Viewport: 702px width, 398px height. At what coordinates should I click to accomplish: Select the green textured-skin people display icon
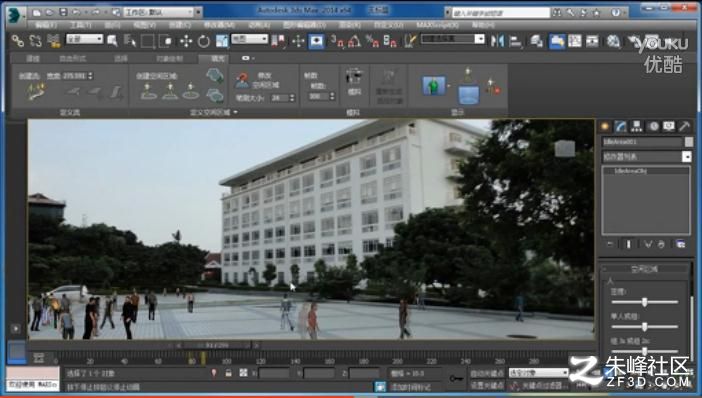click(x=433, y=86)
